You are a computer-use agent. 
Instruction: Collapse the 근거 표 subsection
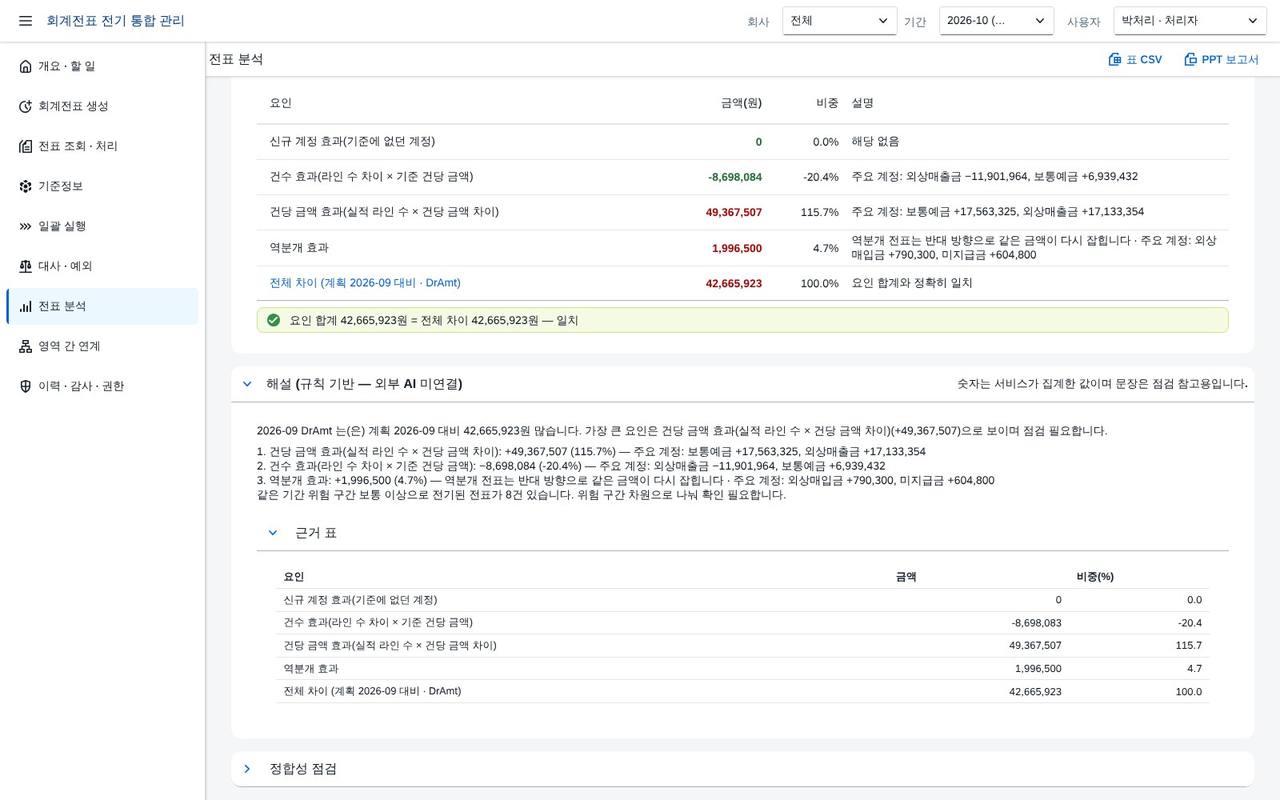[x=272, y=533]
